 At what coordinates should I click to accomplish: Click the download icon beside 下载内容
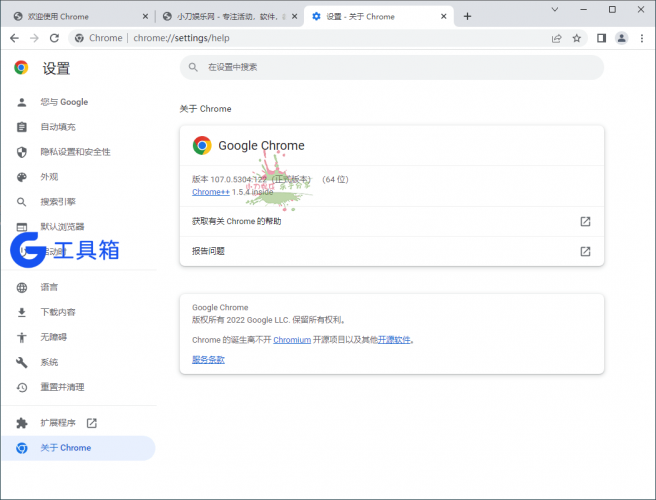[x=22, y=313]
